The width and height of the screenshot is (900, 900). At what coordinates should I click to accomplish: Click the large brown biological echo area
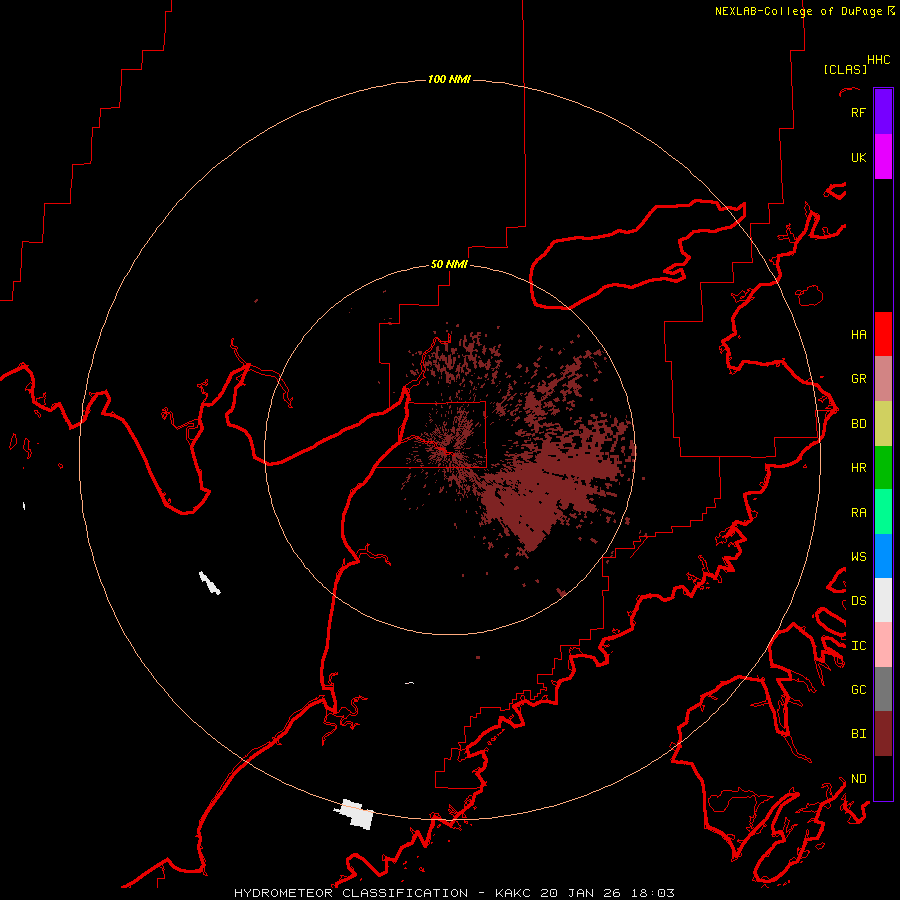540,488
